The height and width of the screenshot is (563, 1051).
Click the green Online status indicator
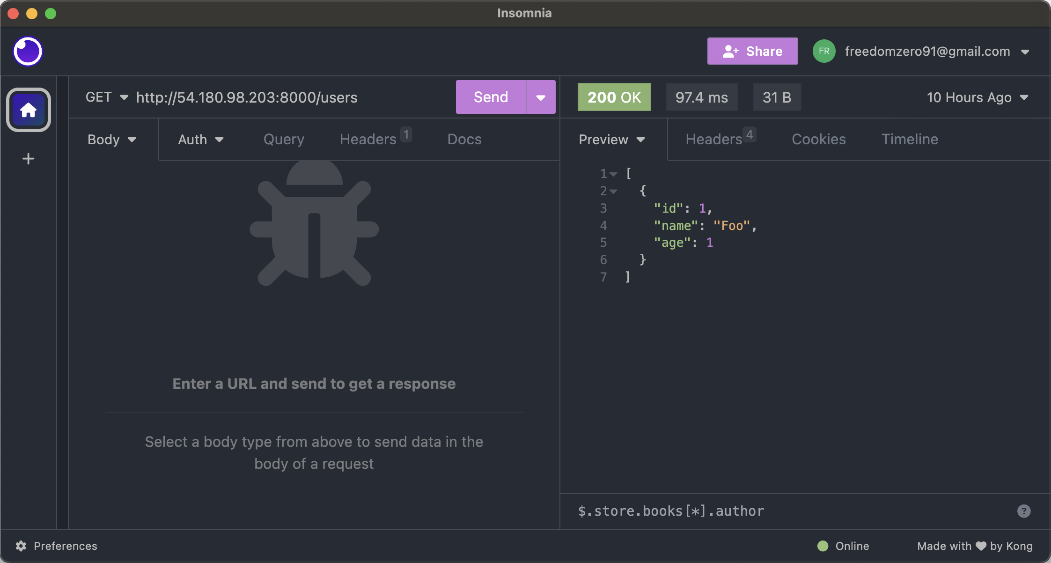(x=822, y=546)
